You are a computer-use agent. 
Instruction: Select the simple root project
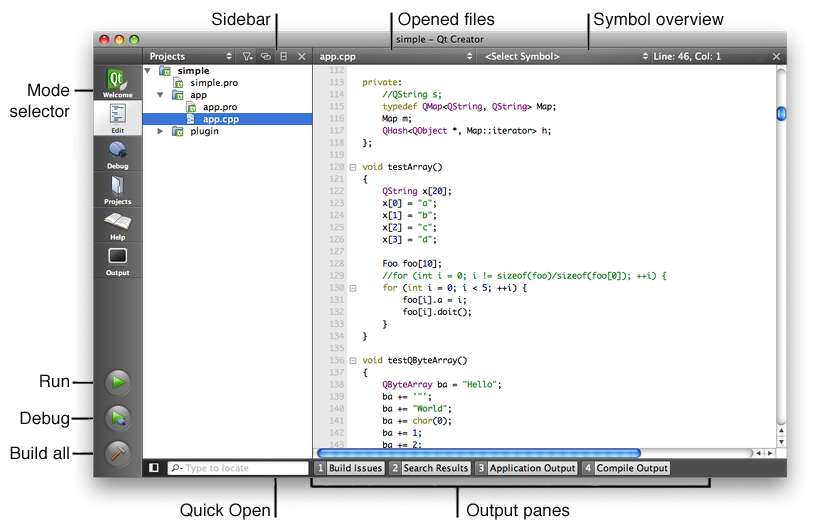193,70
